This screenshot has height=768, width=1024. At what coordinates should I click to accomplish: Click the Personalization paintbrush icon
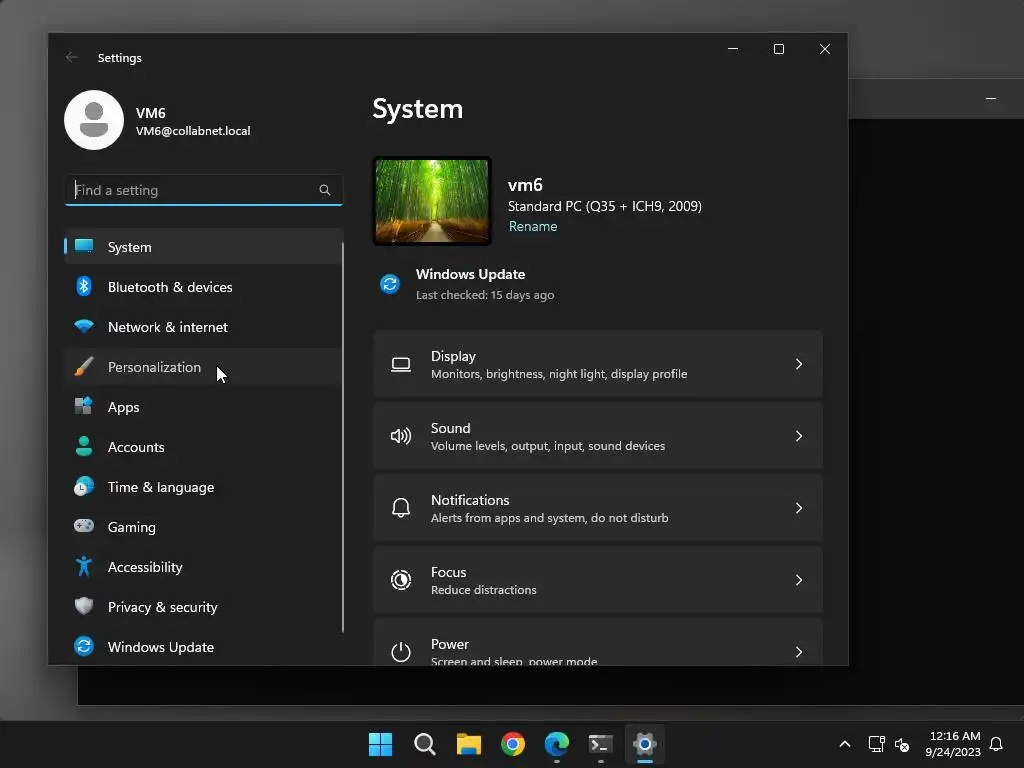(84, 366)
